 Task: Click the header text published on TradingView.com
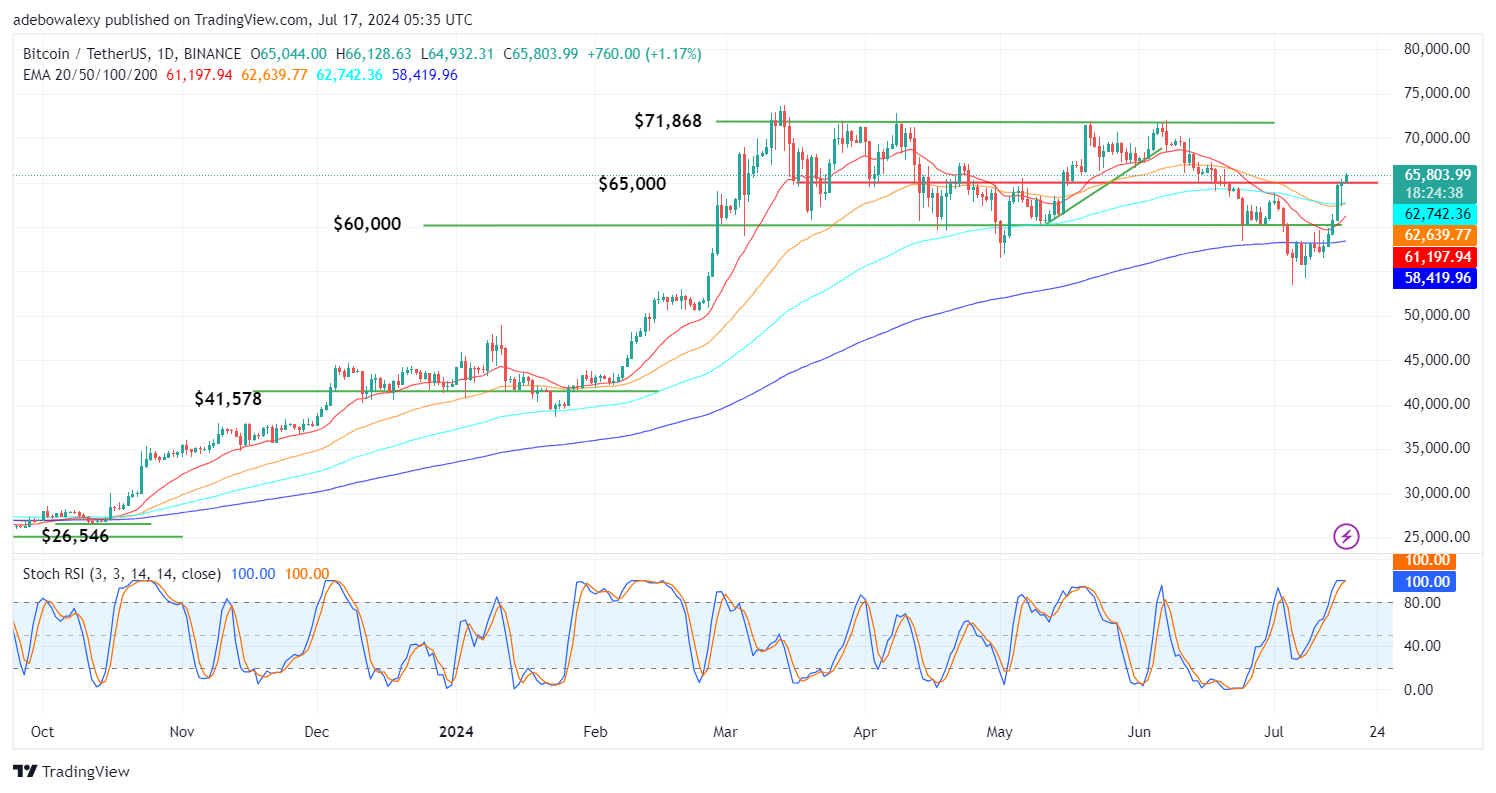(211, 19)
